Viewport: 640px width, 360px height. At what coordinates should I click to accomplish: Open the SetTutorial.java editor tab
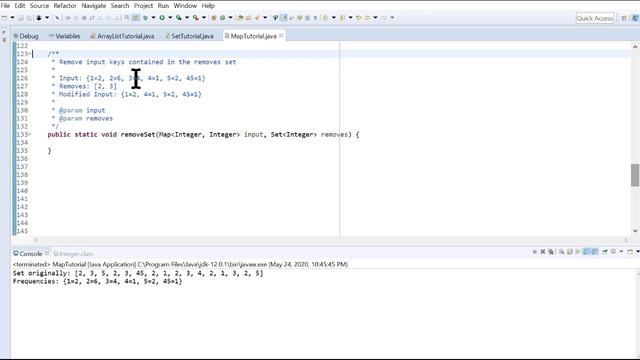[x=189, y=36]
